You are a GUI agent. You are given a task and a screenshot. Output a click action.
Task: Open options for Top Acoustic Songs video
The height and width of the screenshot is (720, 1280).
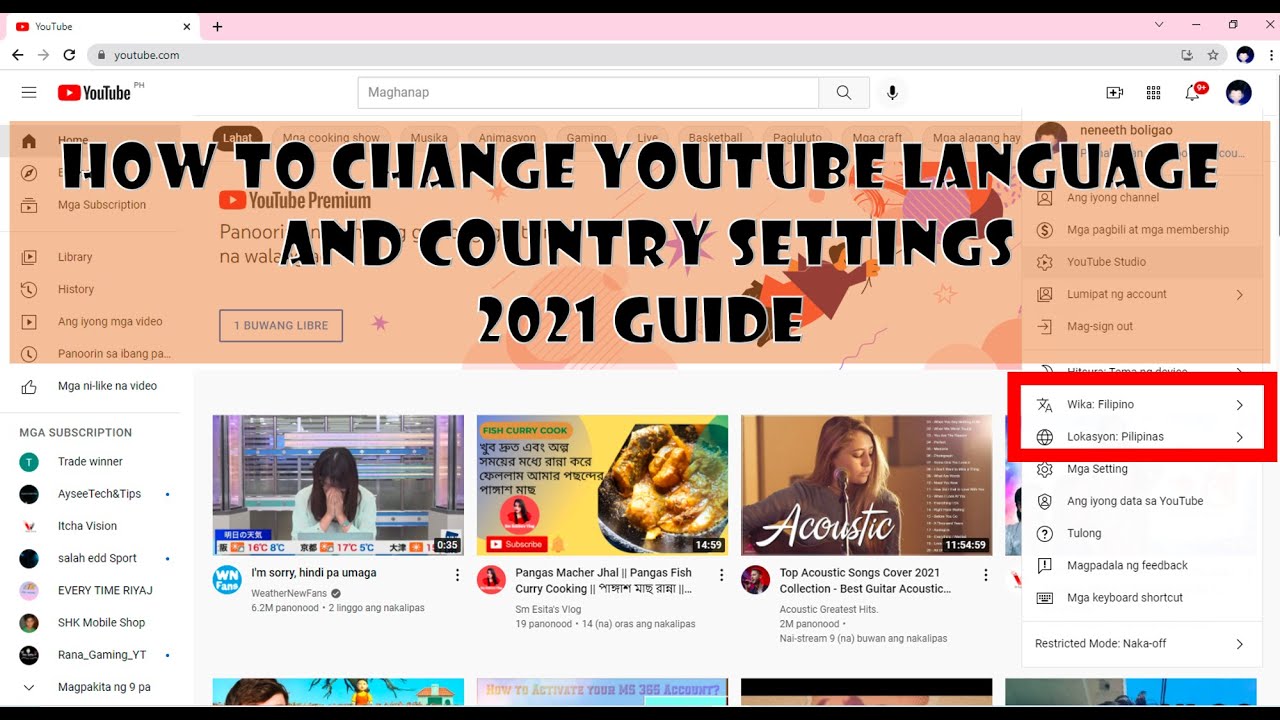coord(985,575)
